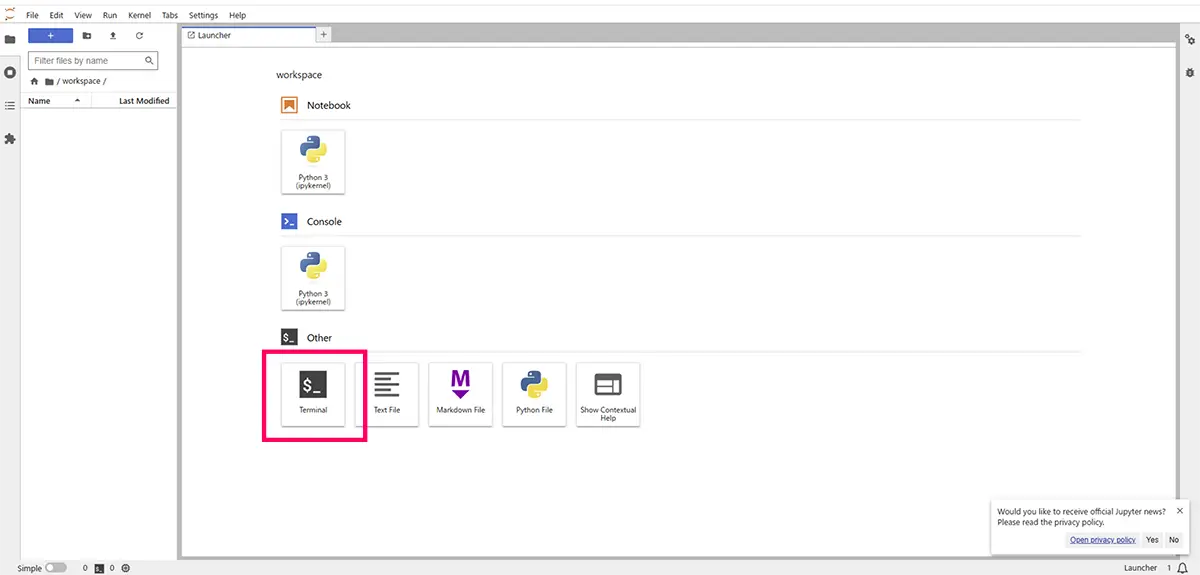Create a new Text File
Screen dimensions: 1200x575
coord(387,393)
